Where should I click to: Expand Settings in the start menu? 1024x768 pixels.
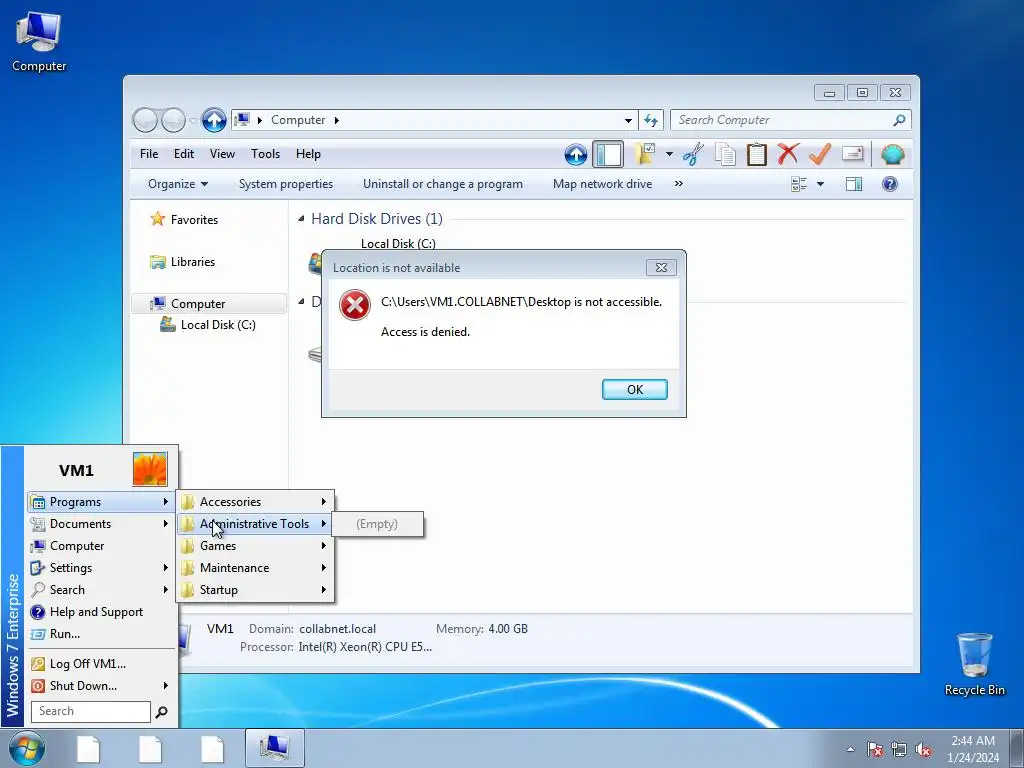click(101, 568)
